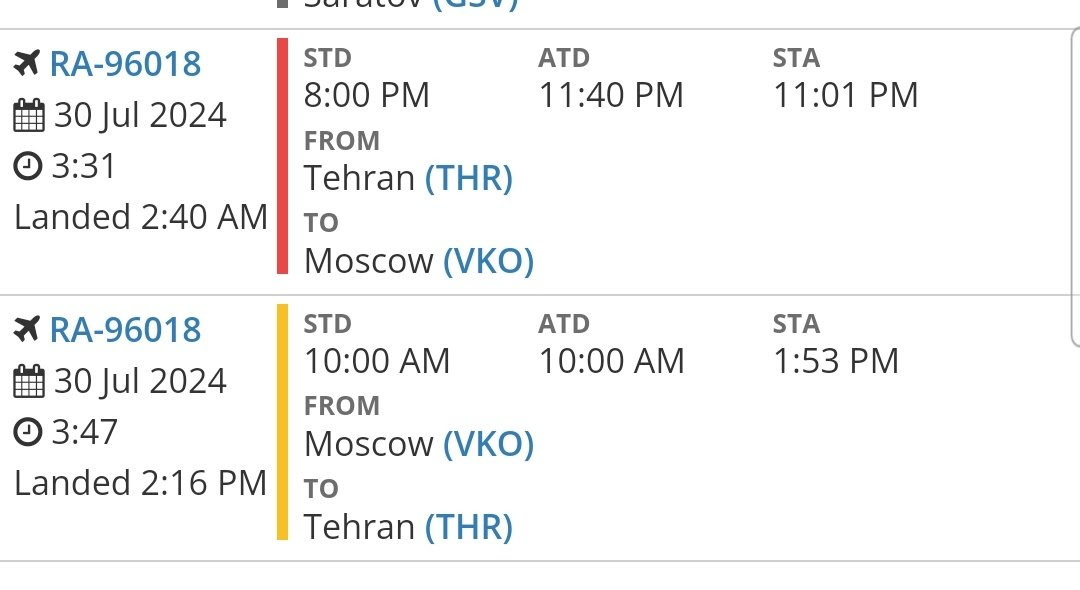Click the clock icon next to 3:47

28,432
